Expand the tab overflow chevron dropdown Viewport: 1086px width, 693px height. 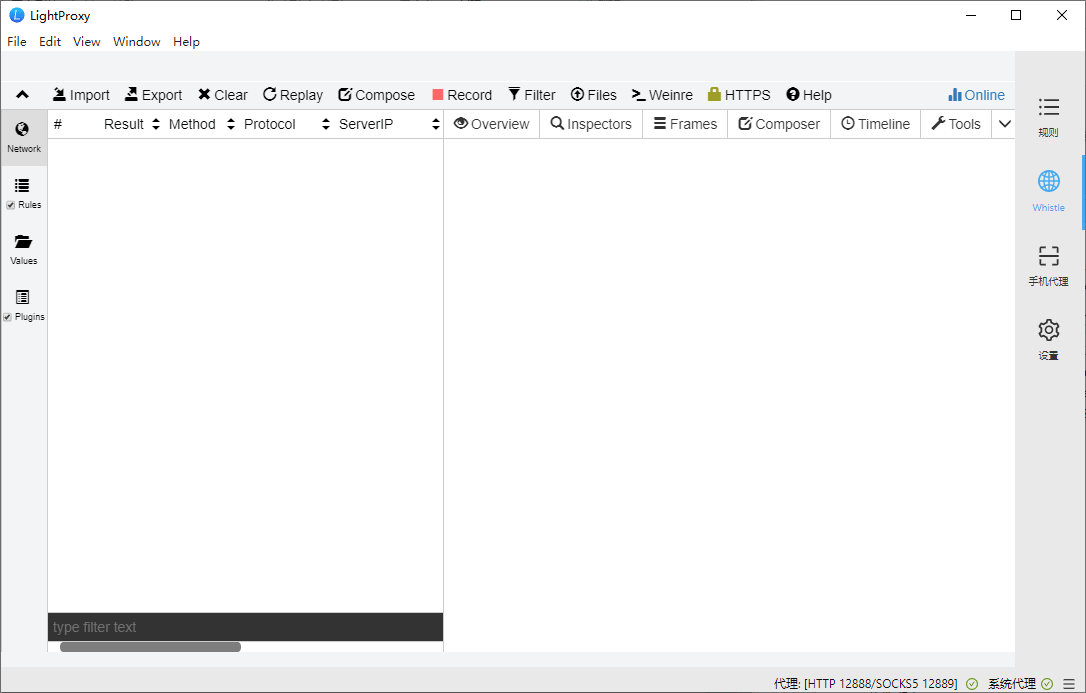1004,124
